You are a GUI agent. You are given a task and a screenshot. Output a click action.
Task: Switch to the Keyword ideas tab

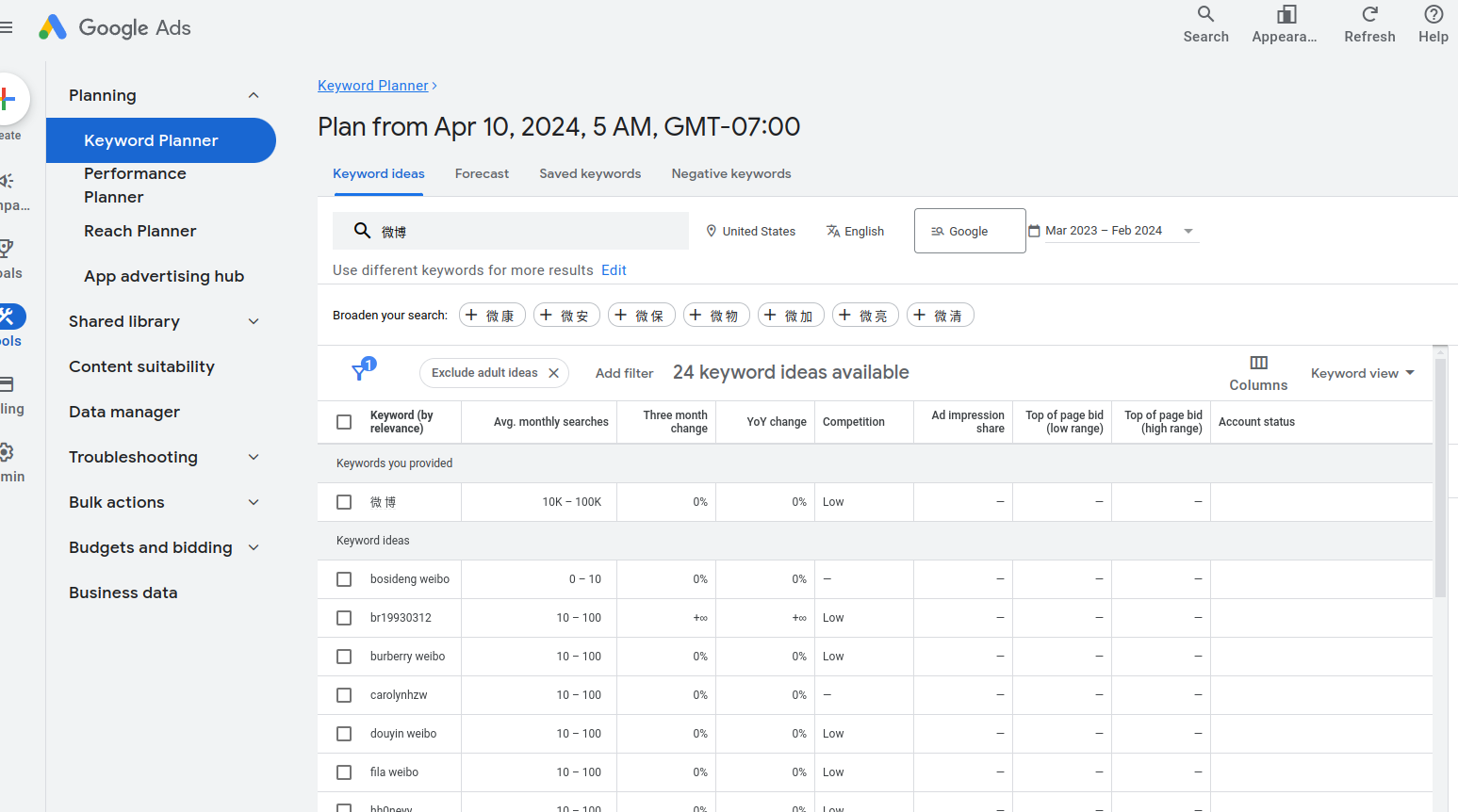pos(379,174)
